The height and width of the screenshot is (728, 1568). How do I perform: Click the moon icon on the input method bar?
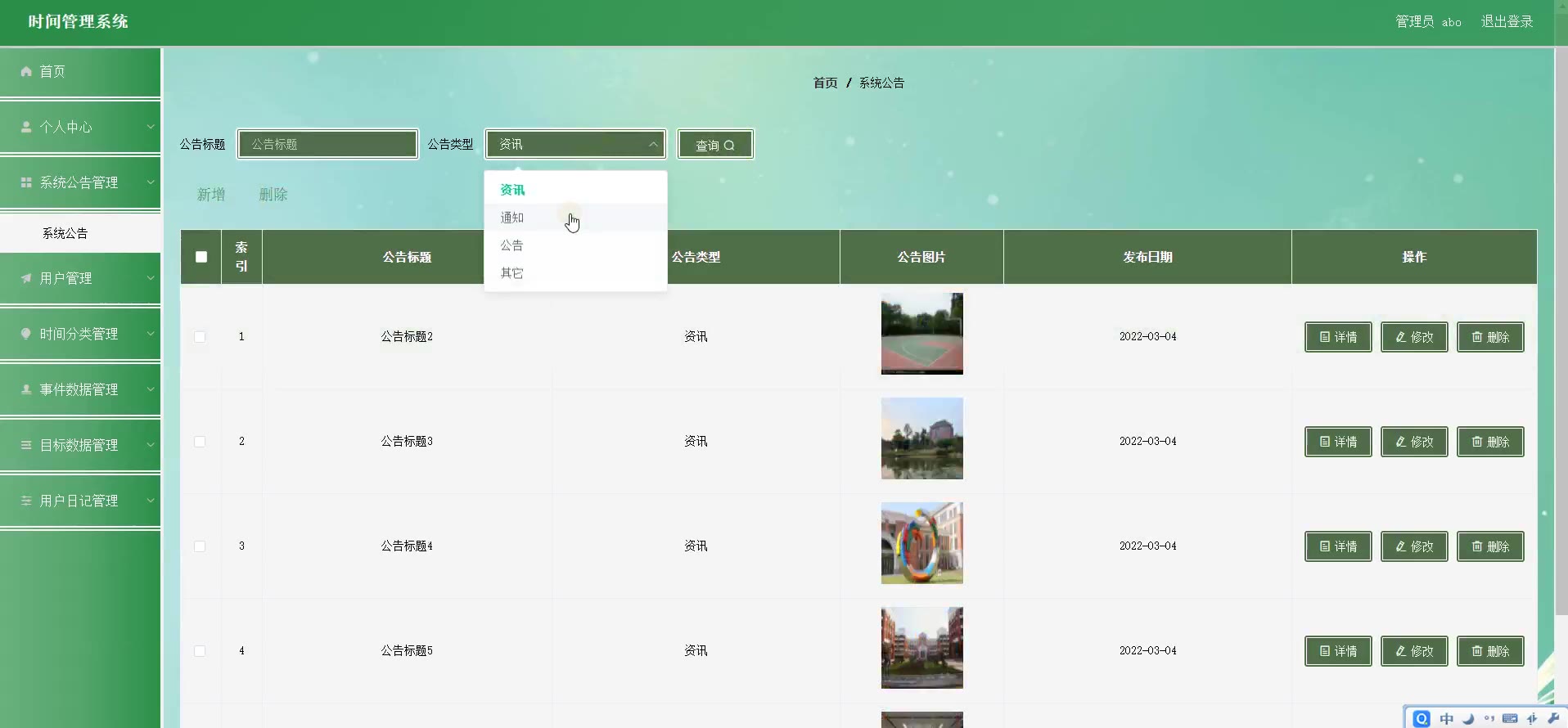[1468, 718]
